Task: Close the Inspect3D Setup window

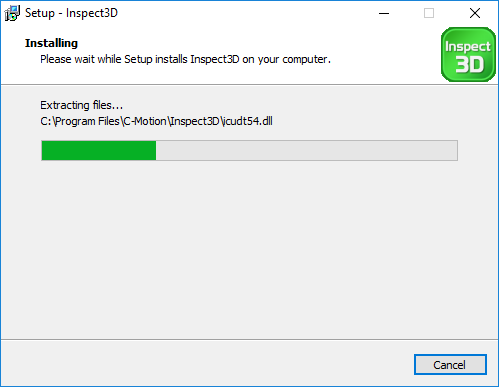Action: pos(475,13)
